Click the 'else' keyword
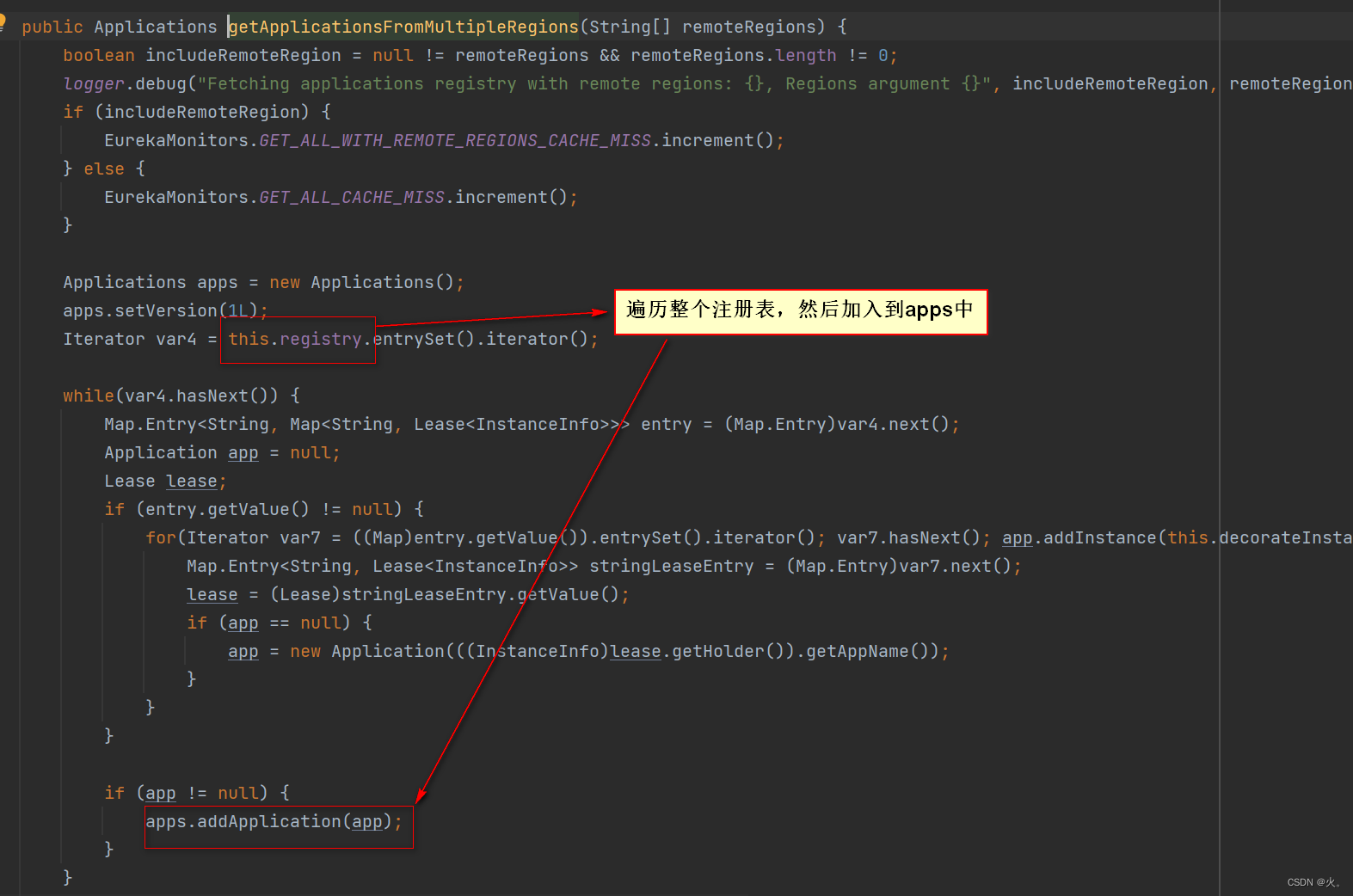Screen dimensions: 1353x896 click(x=104, y=169)
